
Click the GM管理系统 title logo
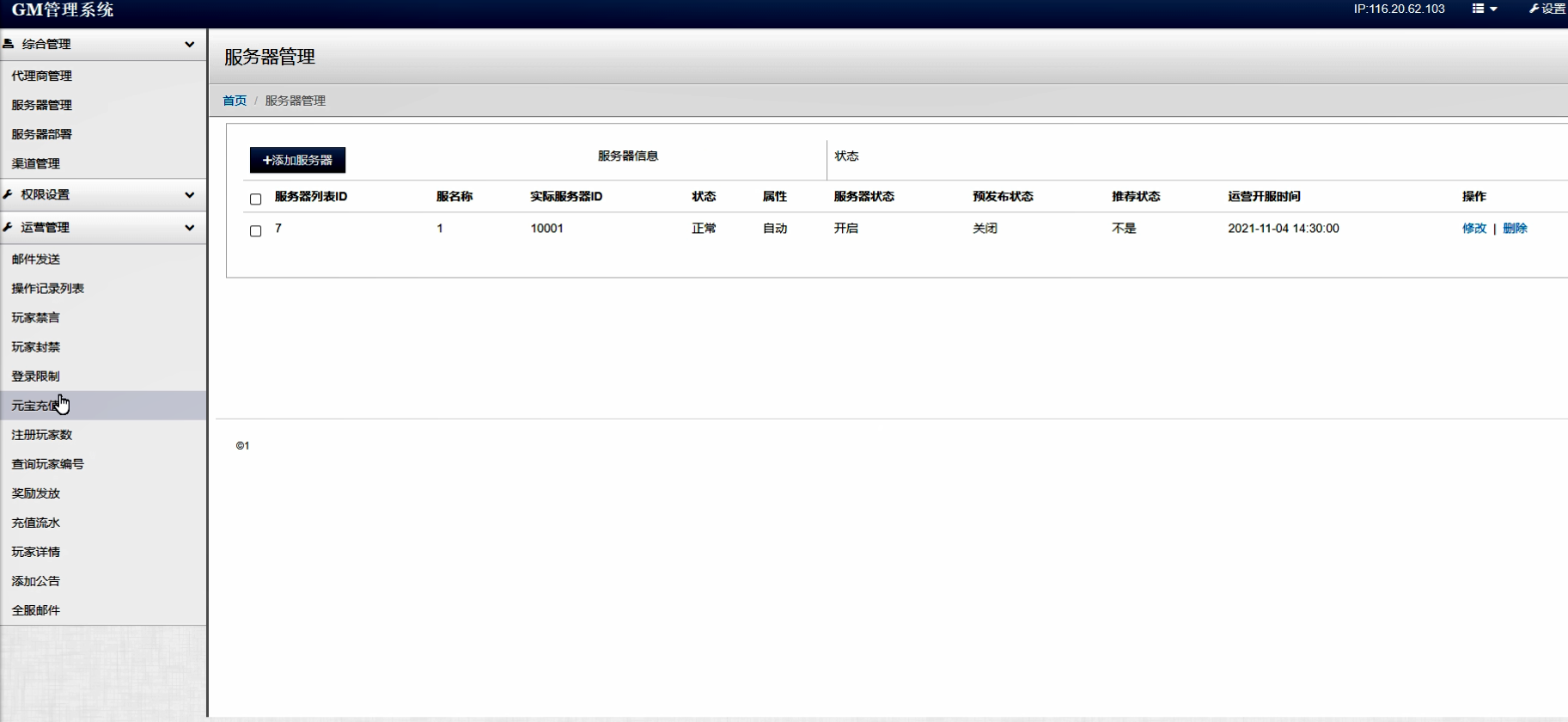coord(63,9)
